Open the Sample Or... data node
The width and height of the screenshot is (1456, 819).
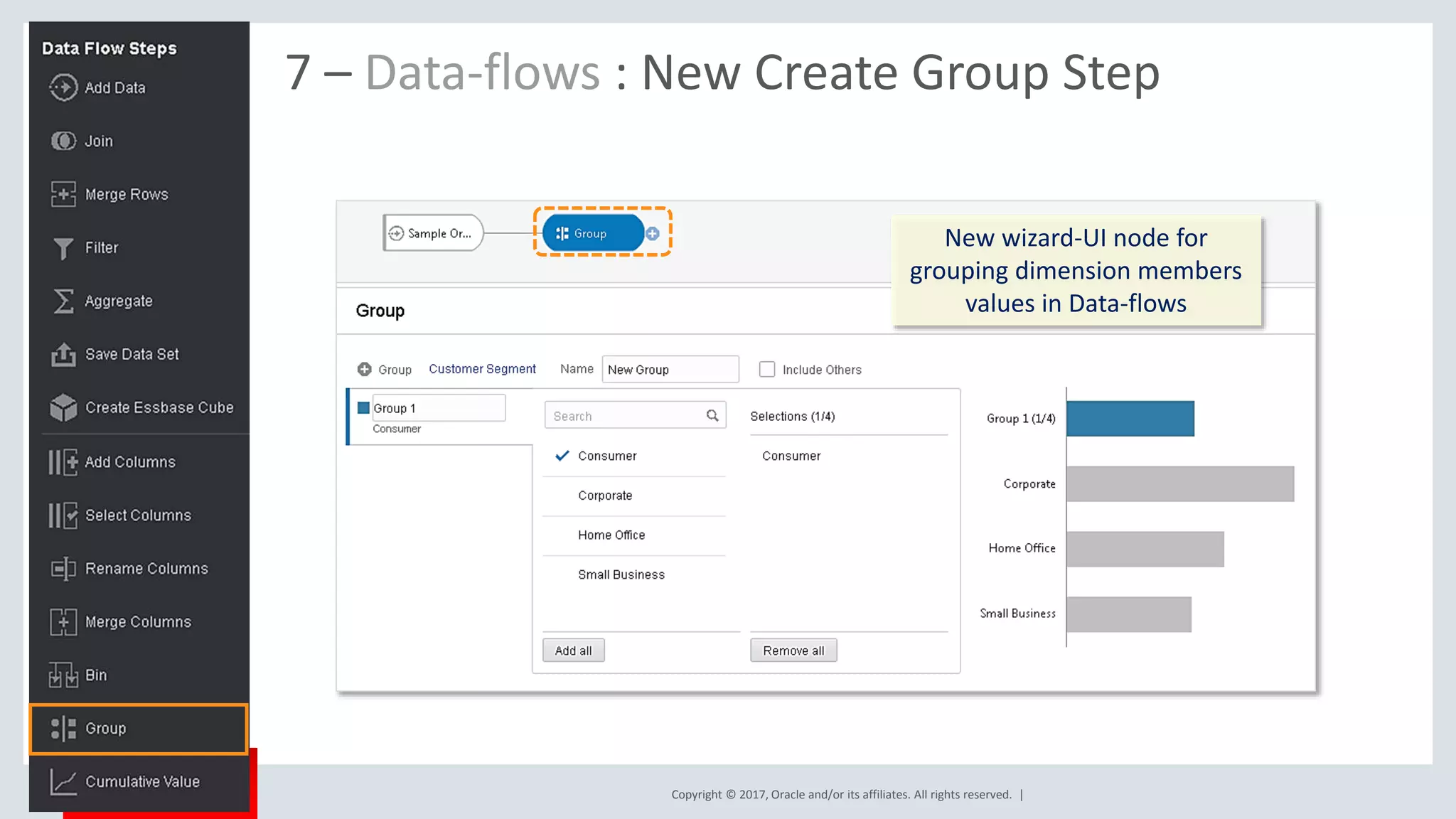433,233
